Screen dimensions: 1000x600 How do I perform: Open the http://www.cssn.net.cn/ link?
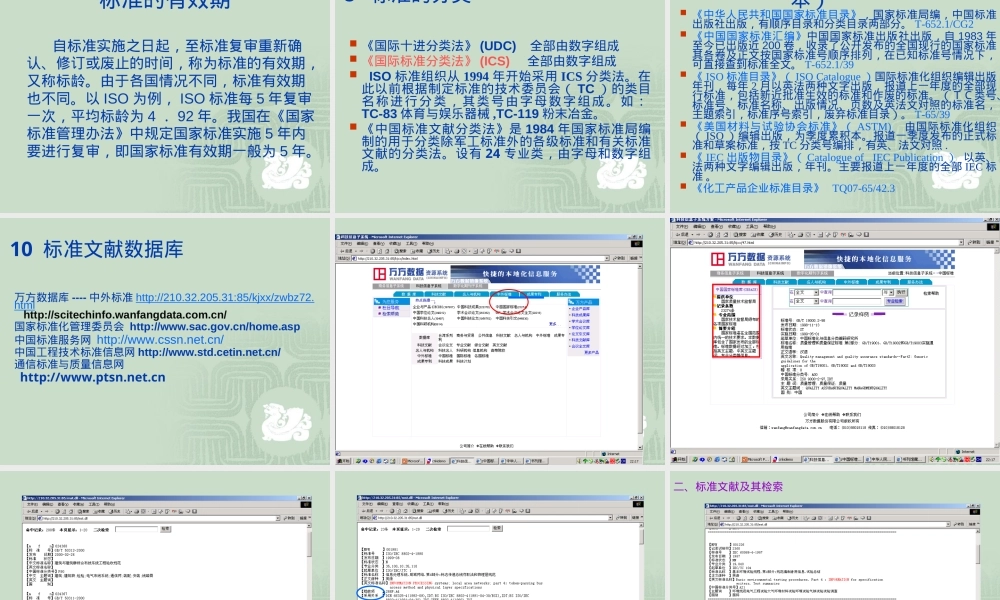tap(160, 340)
